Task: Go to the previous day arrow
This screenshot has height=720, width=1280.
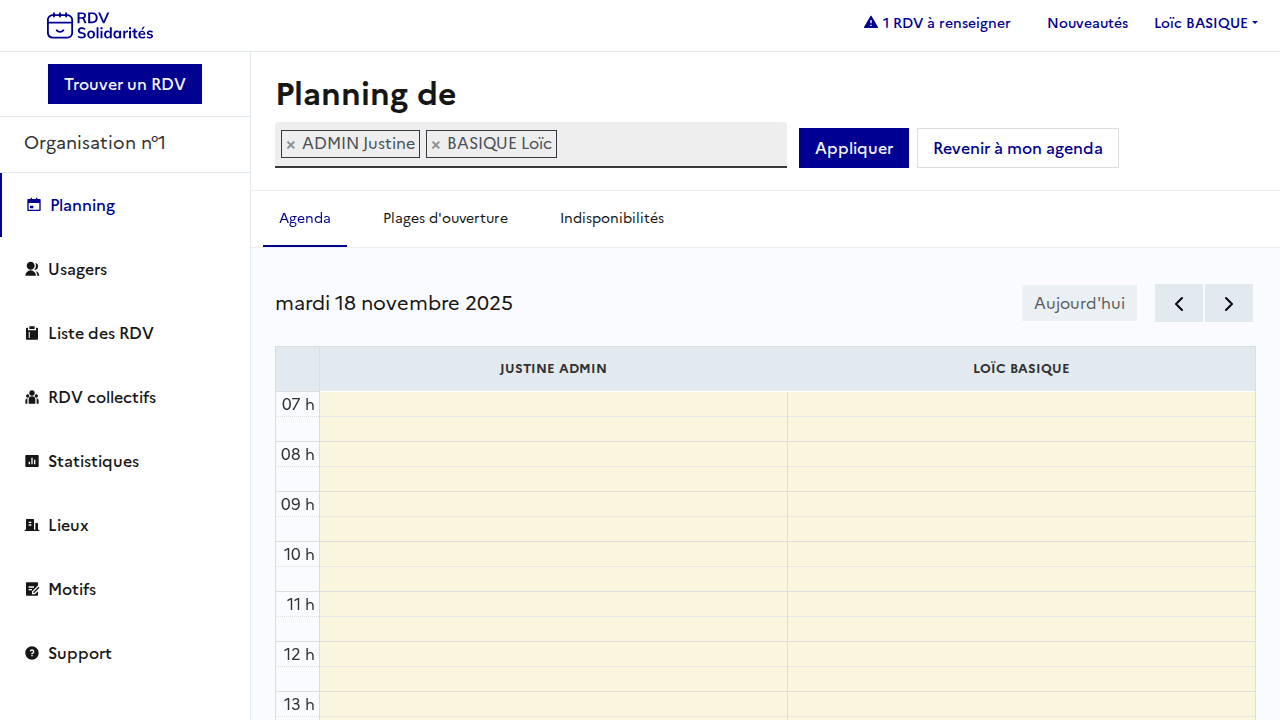Action: pos(1179,303)
